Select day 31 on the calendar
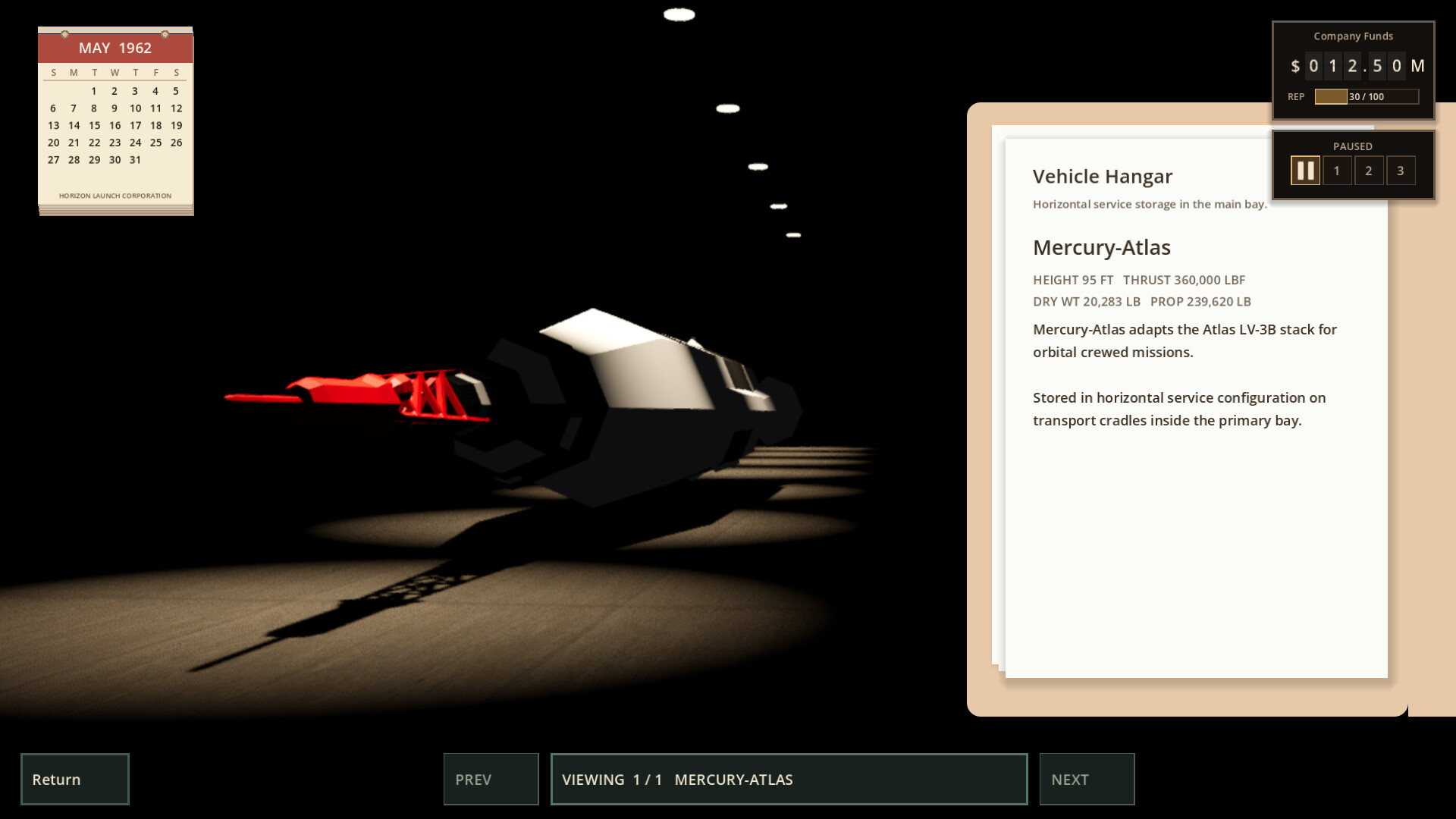Viewport: 1456px width, 819px height. pyautogui.click(x=135, y=160)
